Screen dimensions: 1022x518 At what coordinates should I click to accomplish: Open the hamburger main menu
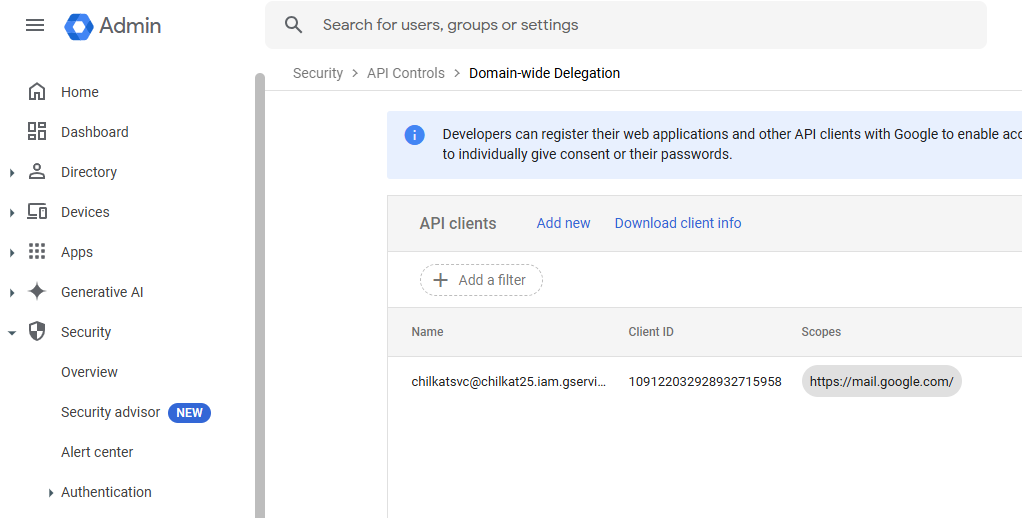point(35,25)
